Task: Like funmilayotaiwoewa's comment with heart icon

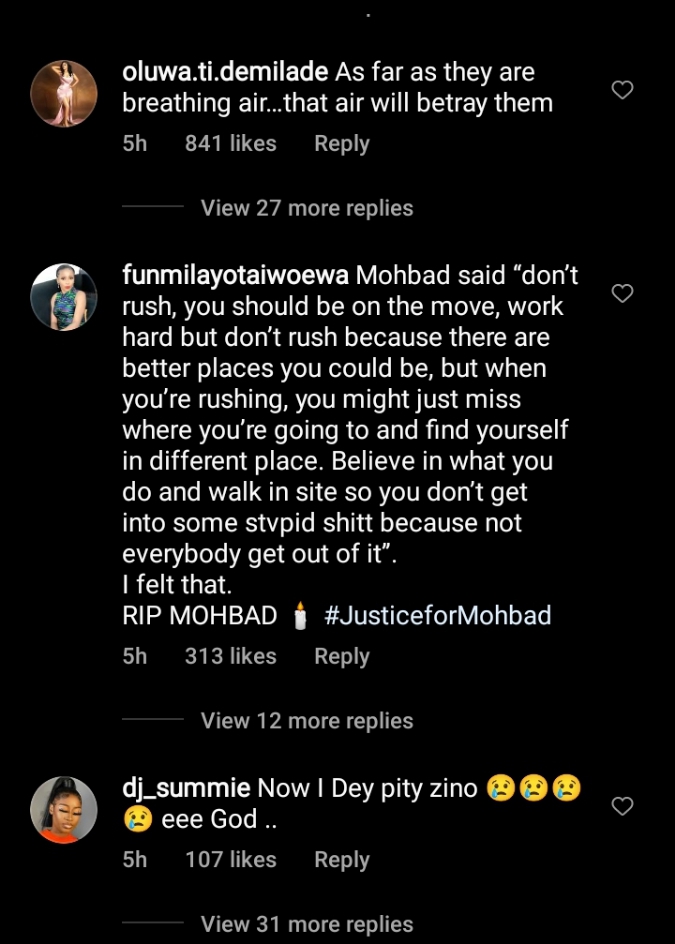Action: click(x=622, y=293)
